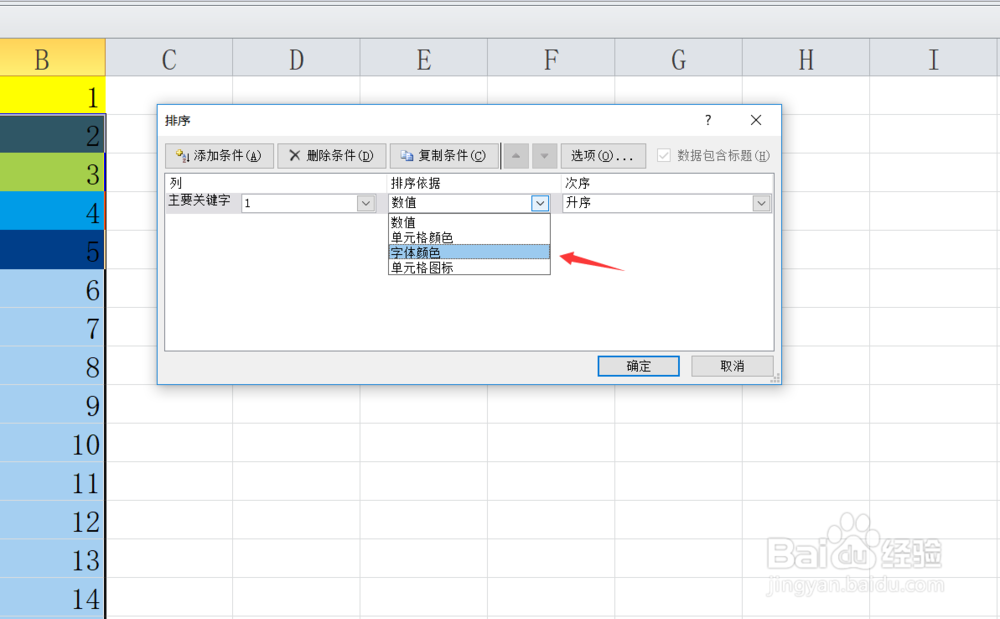The image size is (1000, 619).
Task: Select column D header
Action: point(297,57)
